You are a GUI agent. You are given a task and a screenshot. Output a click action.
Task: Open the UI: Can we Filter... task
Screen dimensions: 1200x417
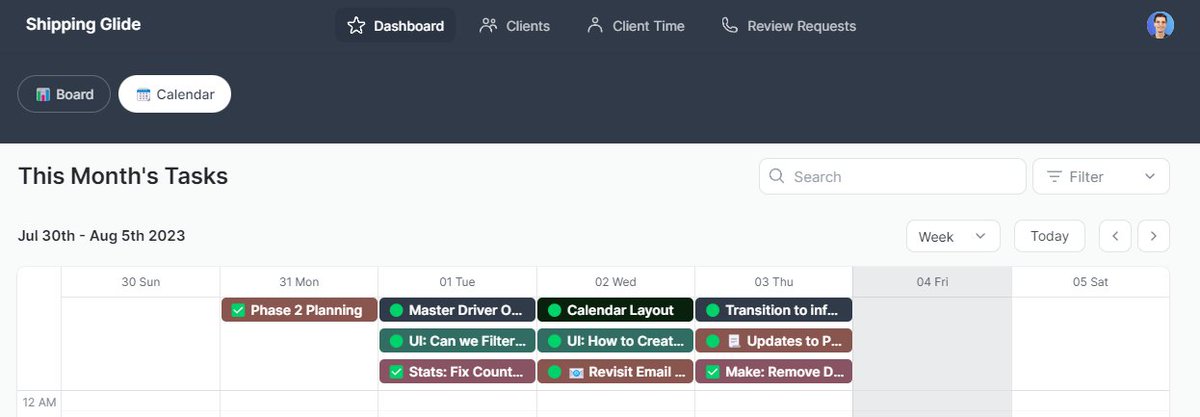(x=457, y=341)
